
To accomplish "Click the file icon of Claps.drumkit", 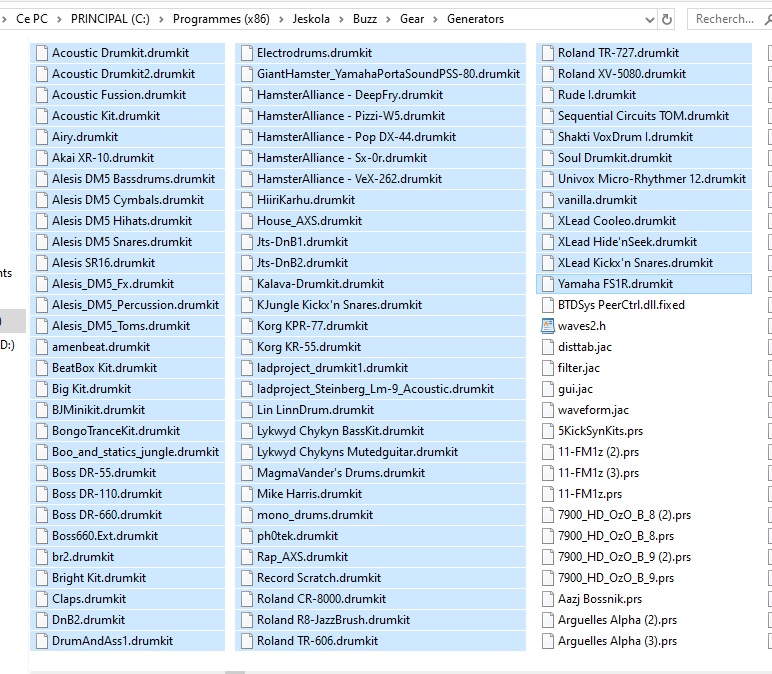I will tap(42, 599).
